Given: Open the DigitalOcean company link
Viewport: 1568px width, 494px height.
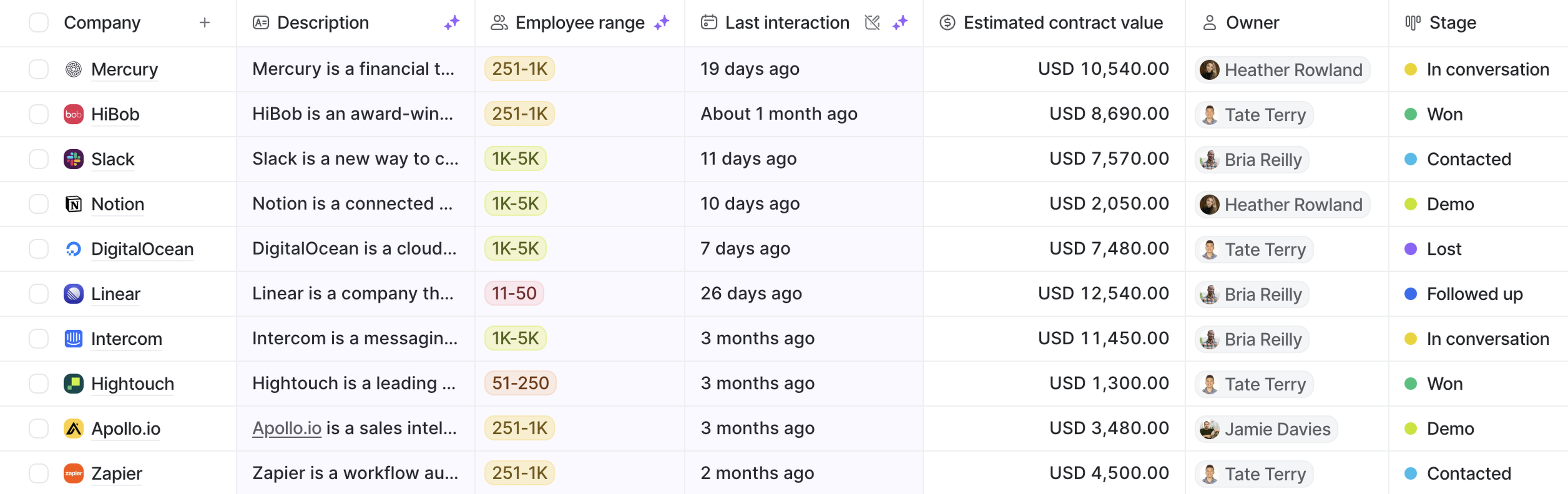Looking at the screenshot, I should pos(142,249).
